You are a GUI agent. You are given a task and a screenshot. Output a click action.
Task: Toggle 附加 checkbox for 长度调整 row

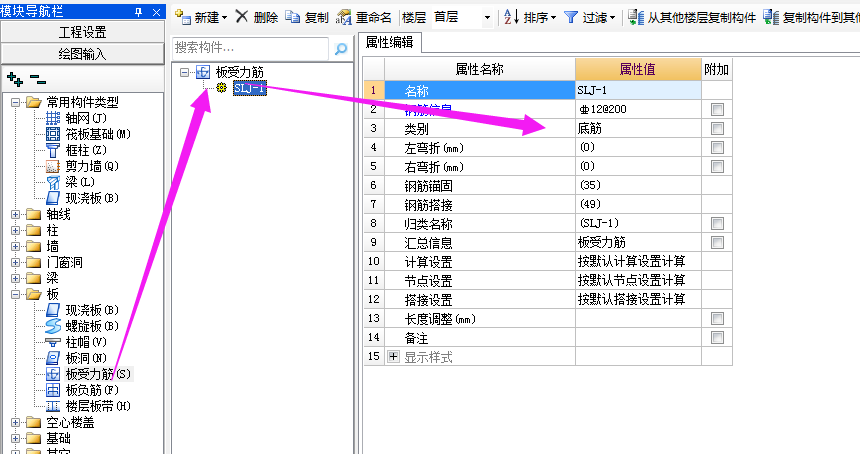point(717,319)
